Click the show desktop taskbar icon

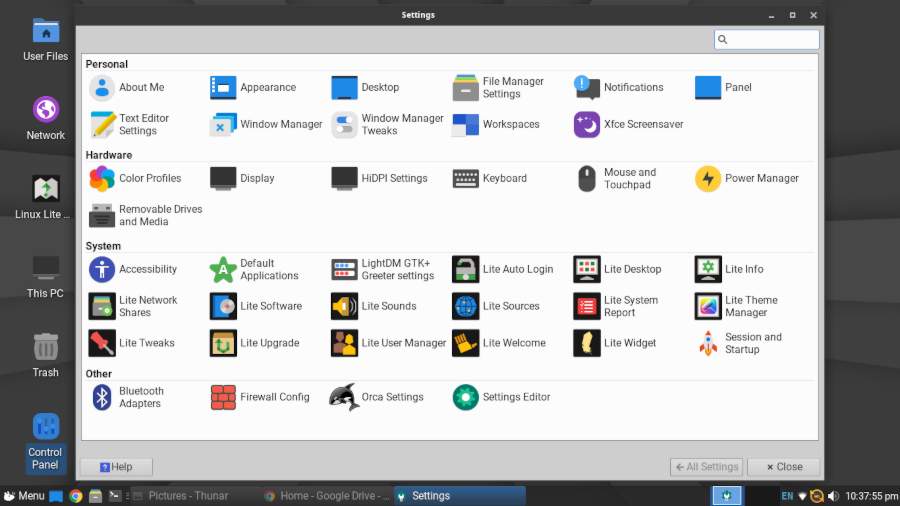tap(56, 496)
